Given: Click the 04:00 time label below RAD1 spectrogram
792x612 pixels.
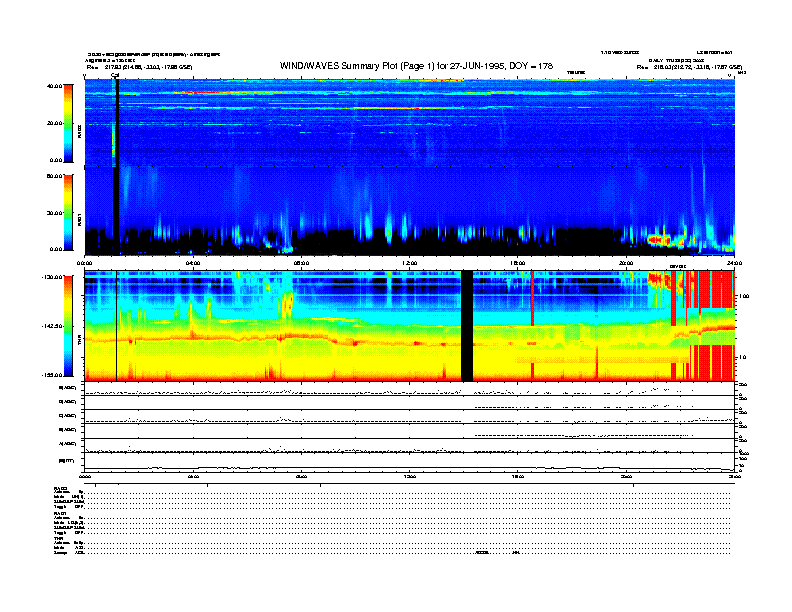Looking at the screenshot, I should (x=193, y=263).
